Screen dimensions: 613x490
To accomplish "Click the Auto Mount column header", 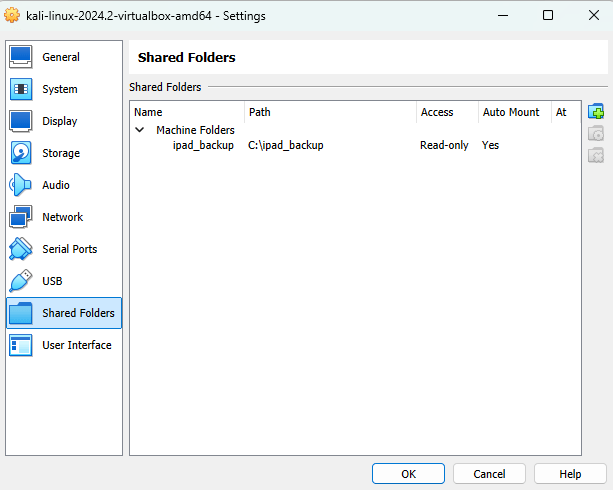I will 510,112.
